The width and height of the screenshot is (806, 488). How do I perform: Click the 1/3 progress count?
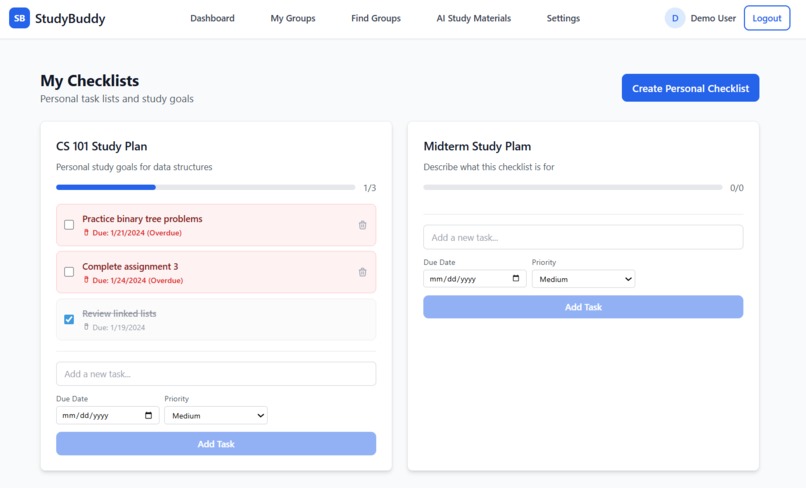370,188
